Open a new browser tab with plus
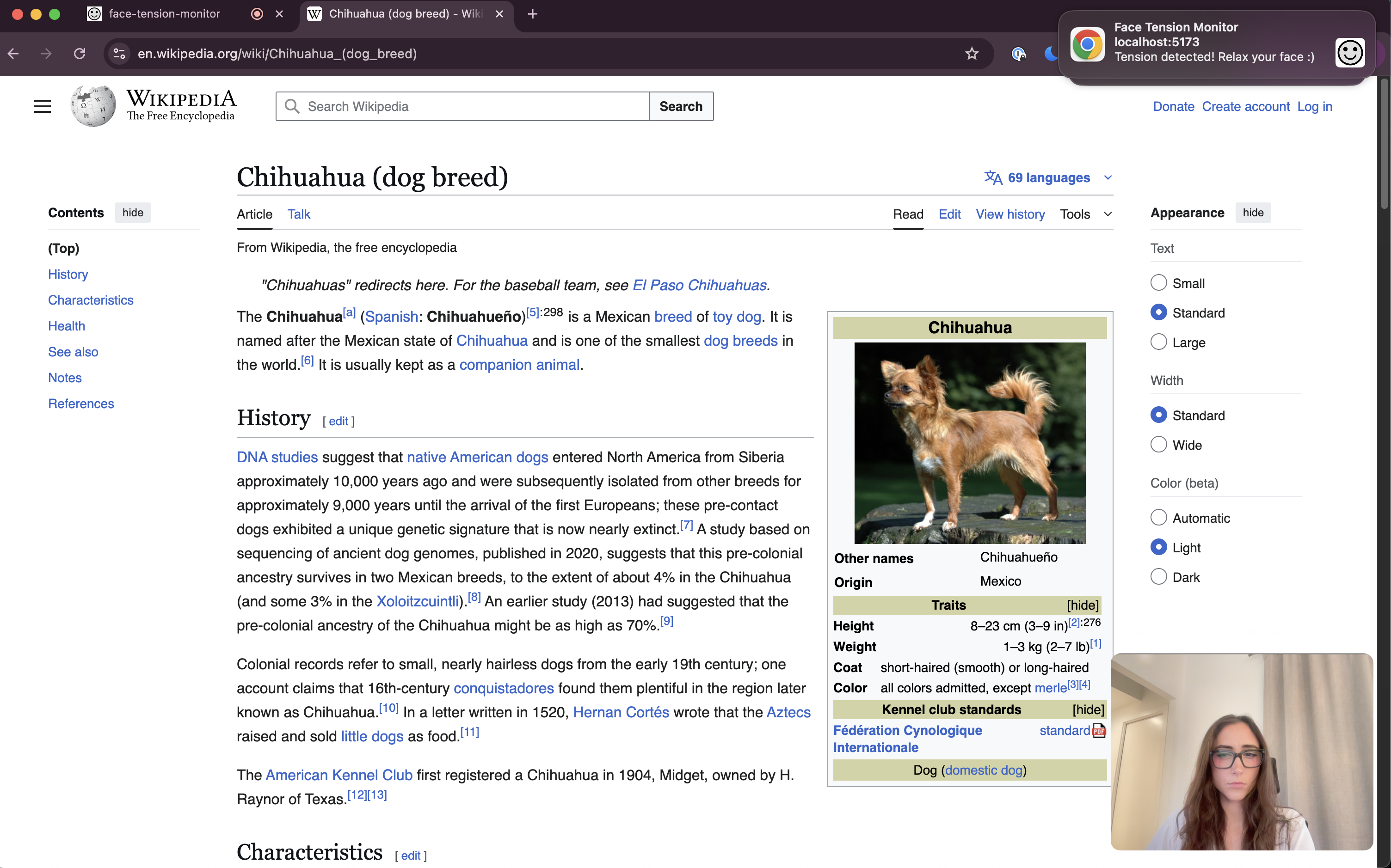This screenshot has height=868, width=1391. (532, 14)
